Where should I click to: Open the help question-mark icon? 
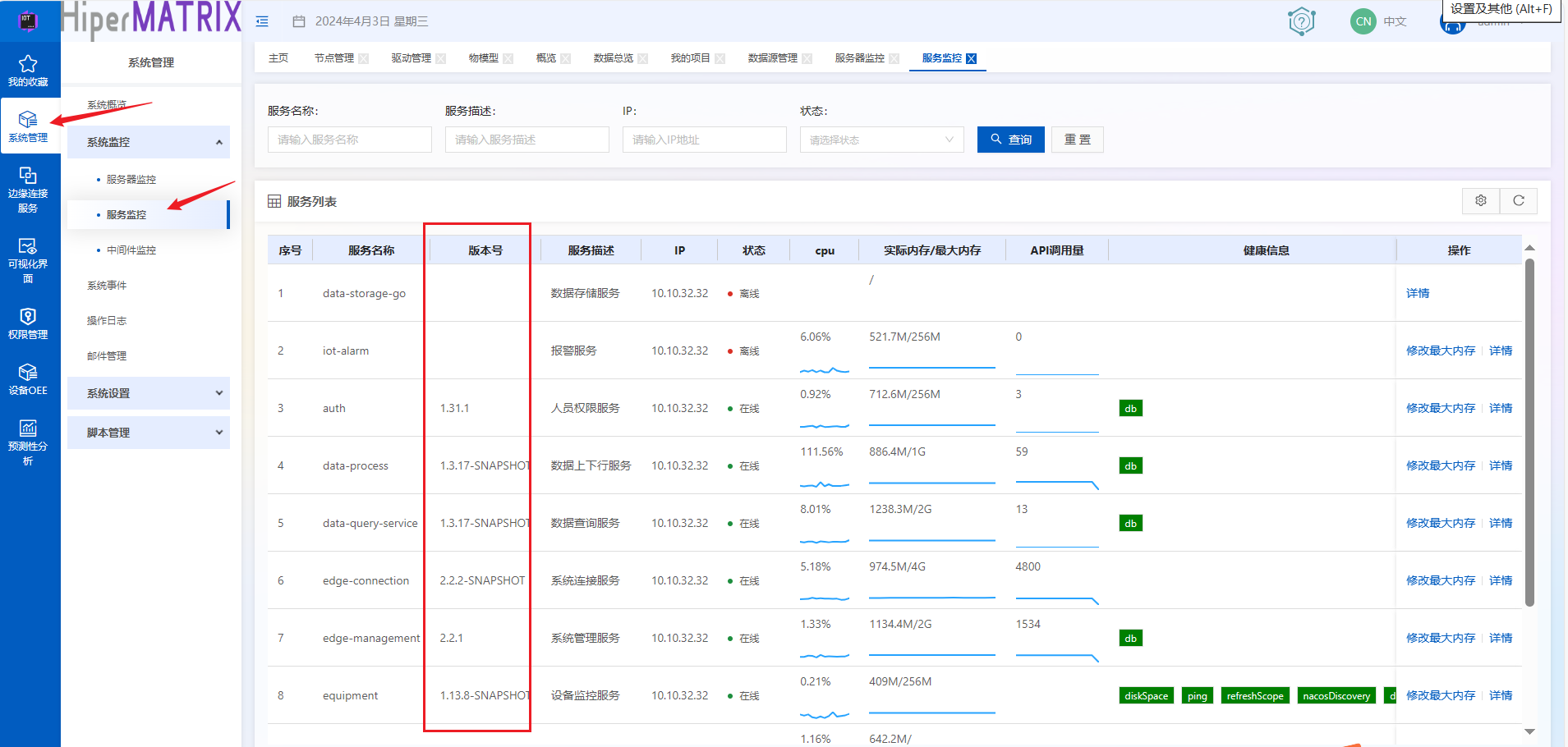point(1302,21)
